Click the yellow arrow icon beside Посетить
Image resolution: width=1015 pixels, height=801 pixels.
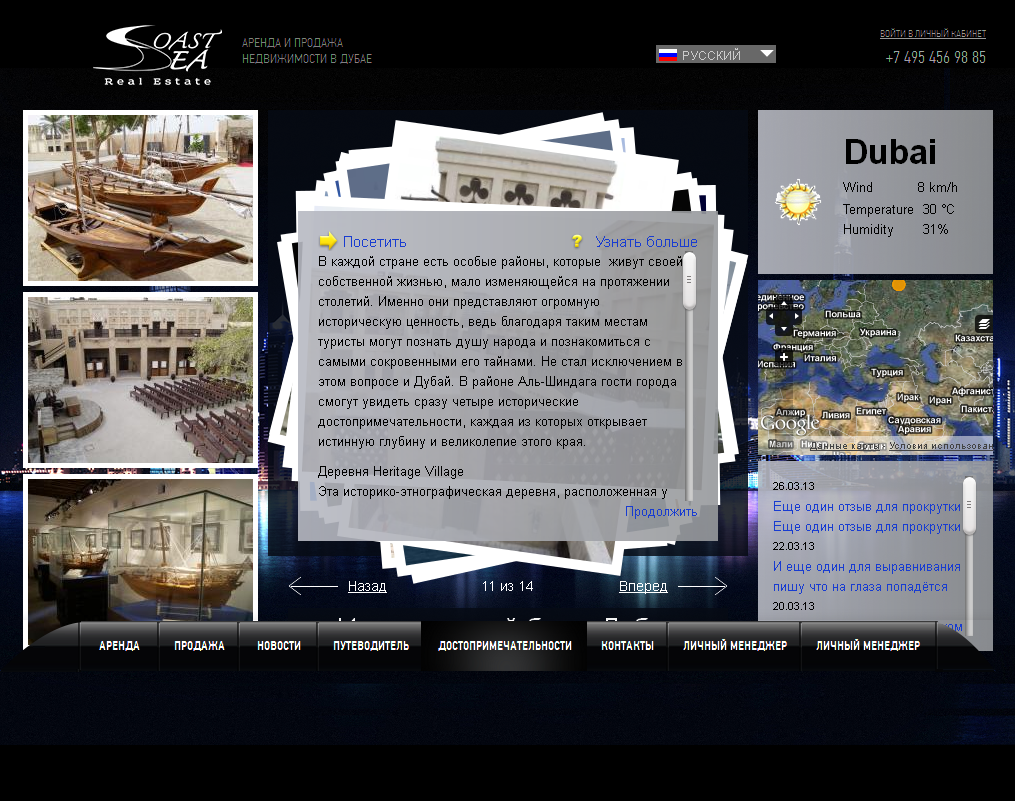click(328, 241)
